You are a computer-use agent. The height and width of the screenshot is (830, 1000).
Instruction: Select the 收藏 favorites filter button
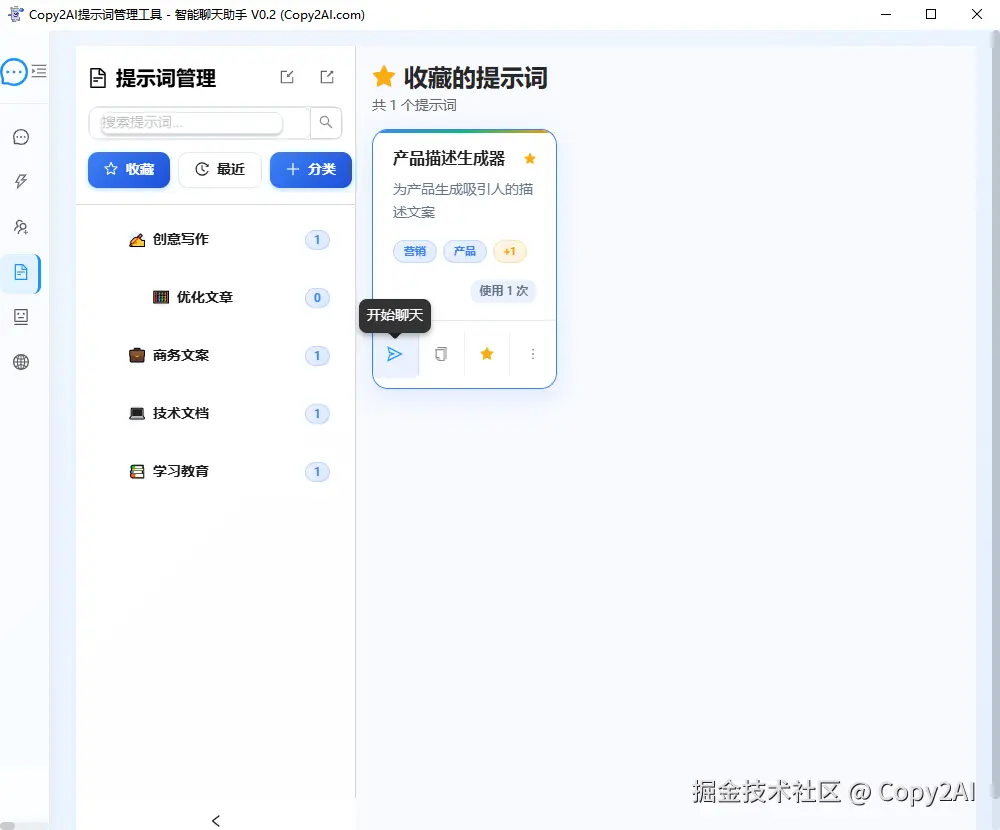click(x=129, y=169)
